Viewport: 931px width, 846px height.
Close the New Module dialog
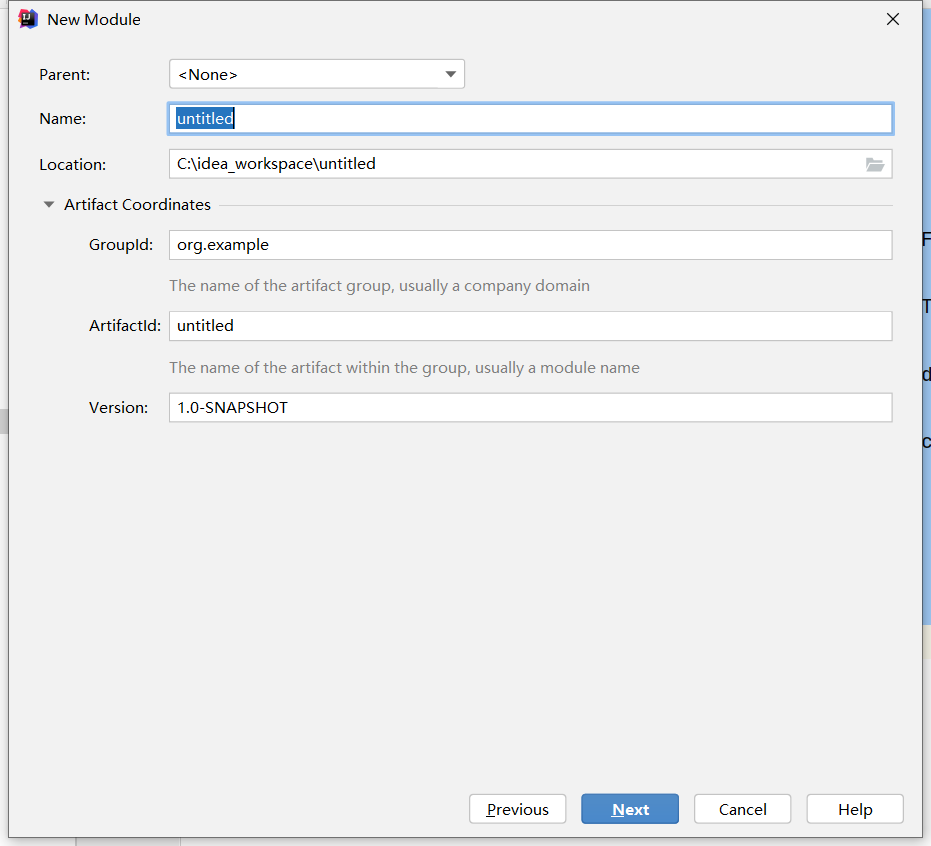tap(893, 19)
